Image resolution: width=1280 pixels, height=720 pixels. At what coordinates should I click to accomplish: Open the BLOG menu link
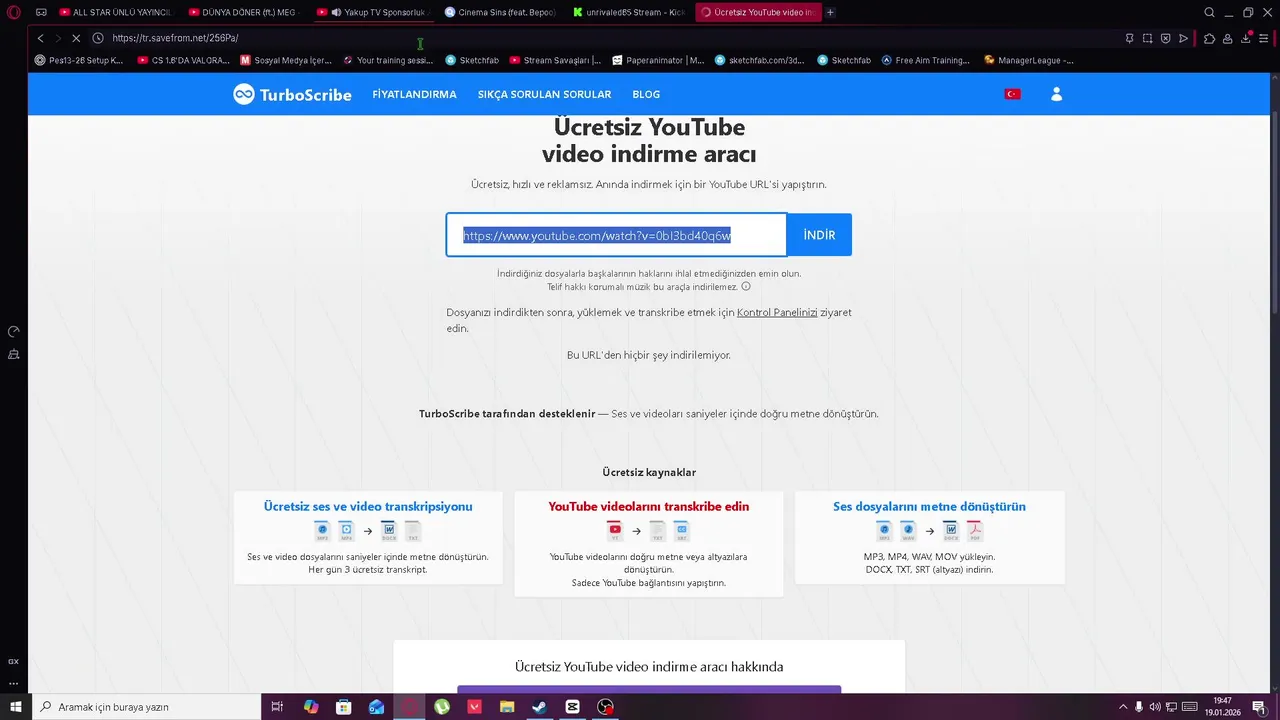point(646,94)
